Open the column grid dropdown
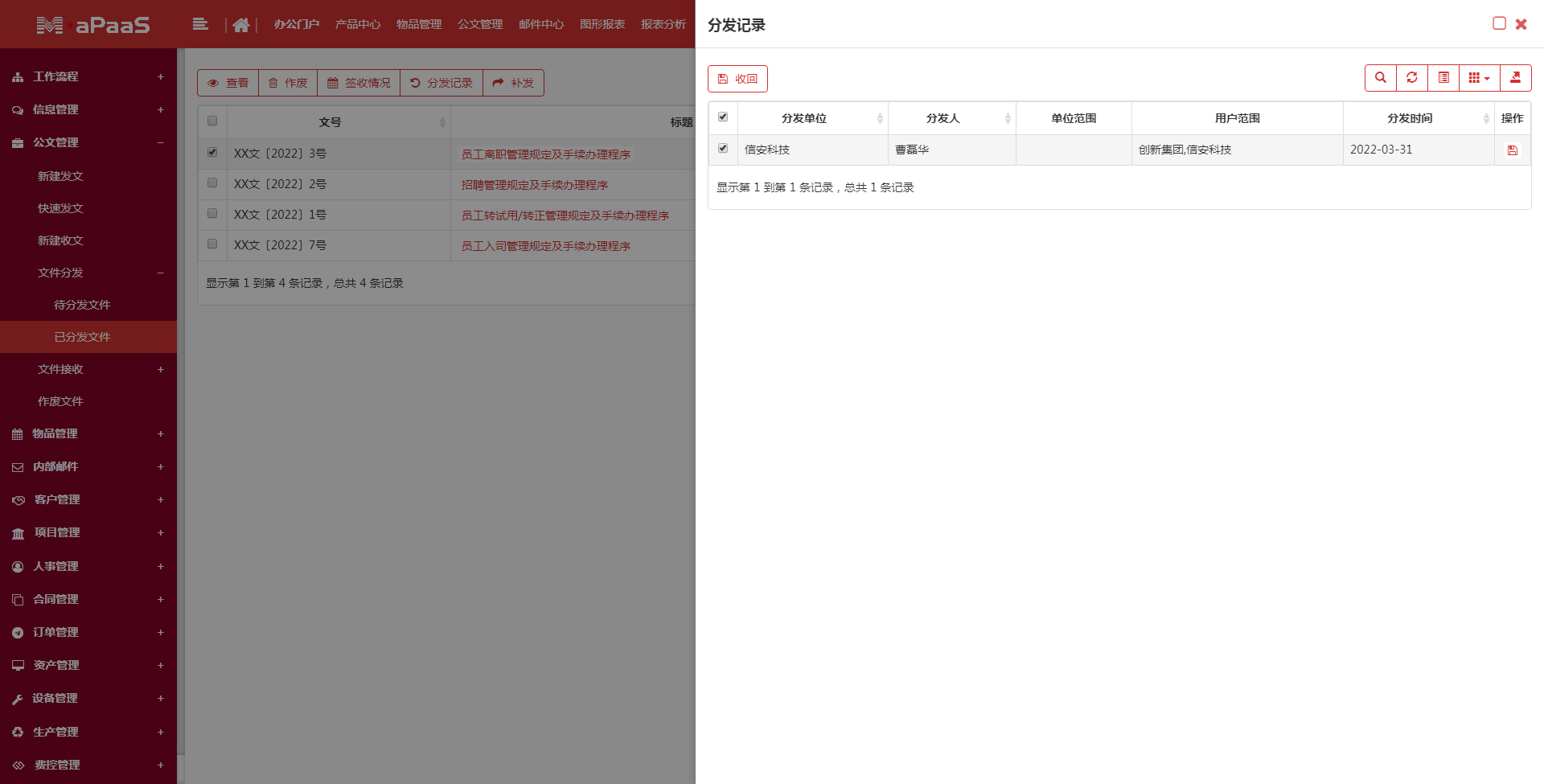Image resolution: width=1544 pixels, height=784 pixels. 1480,78
